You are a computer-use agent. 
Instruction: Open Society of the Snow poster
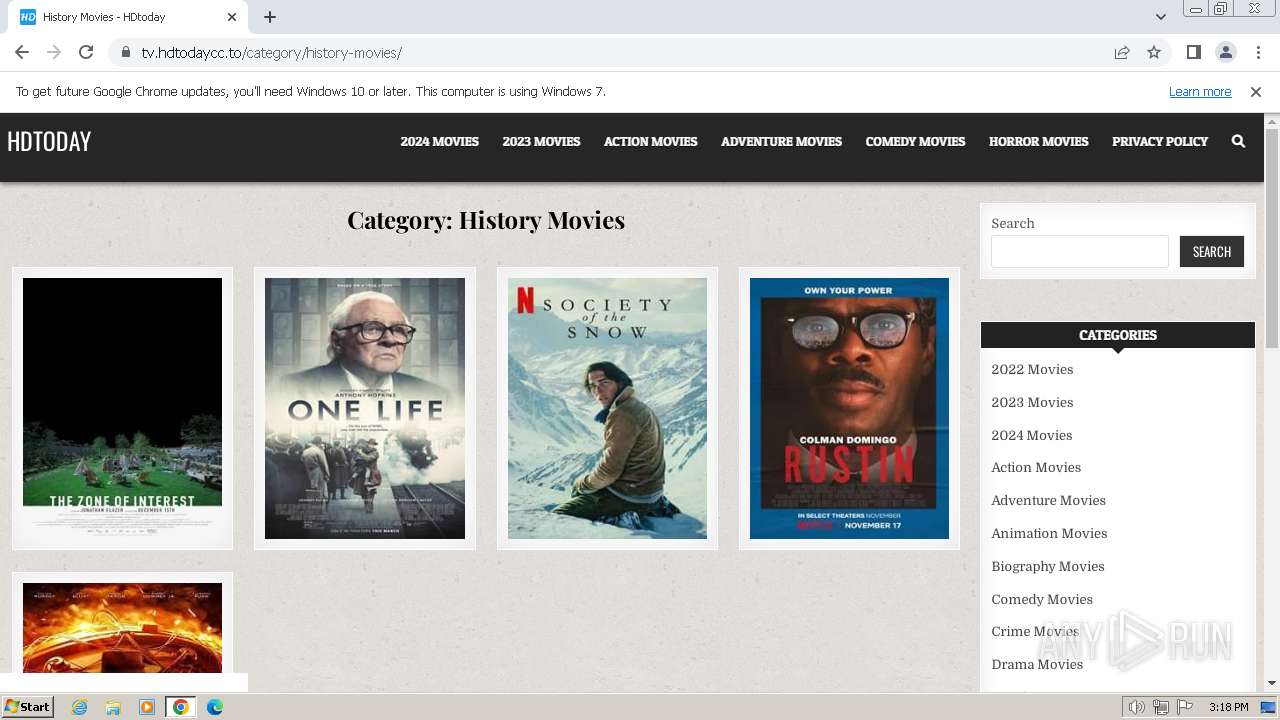[x=607, y=408]
